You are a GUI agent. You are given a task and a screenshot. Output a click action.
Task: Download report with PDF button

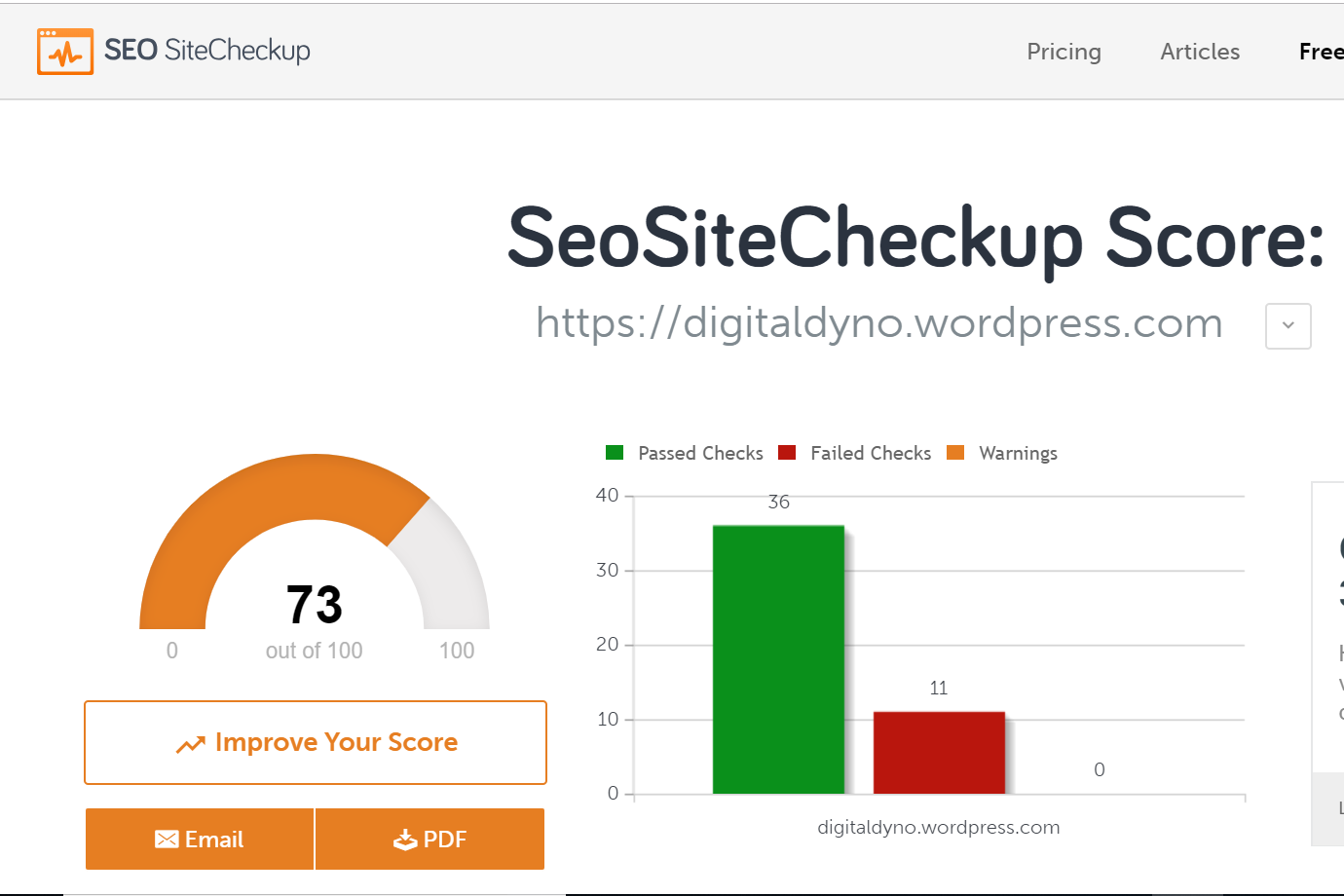pos(429,839)
